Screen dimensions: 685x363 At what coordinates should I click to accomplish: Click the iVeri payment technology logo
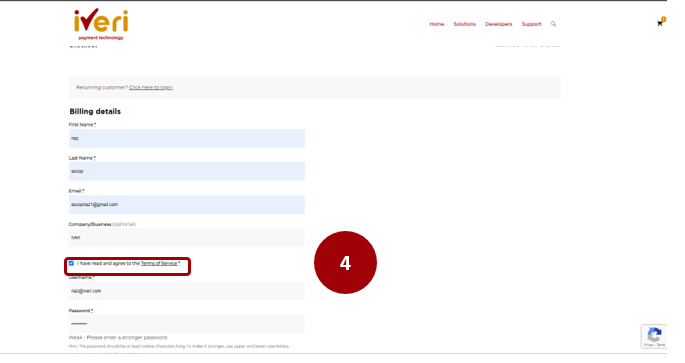[101, 24]
